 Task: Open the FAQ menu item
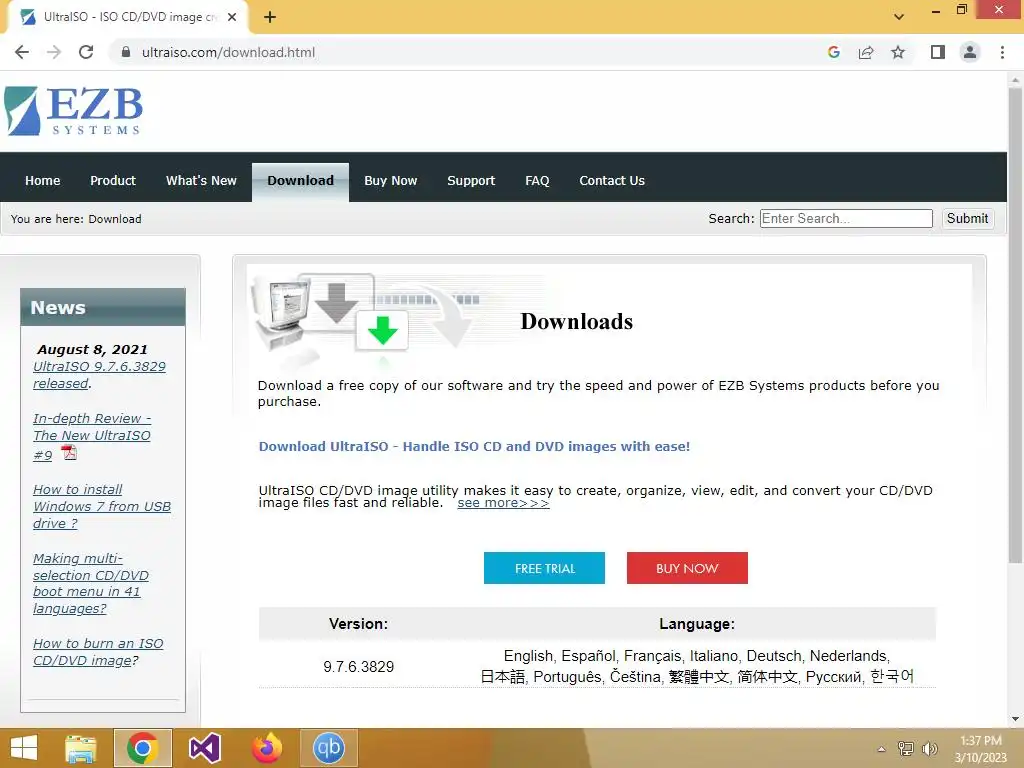(537, 180)
